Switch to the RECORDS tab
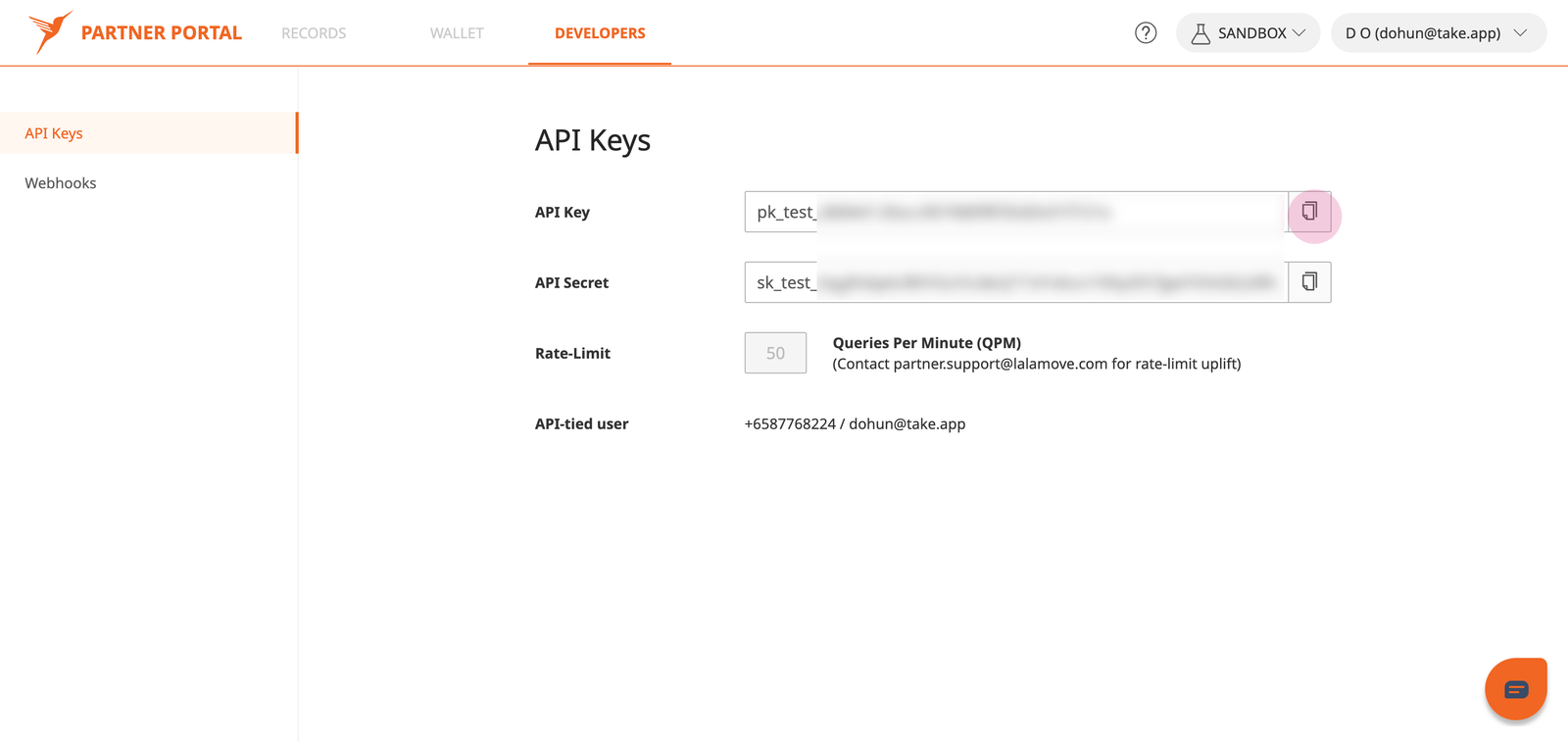Viewport: 1568px width, 742px height. click(x=314, y=33)
